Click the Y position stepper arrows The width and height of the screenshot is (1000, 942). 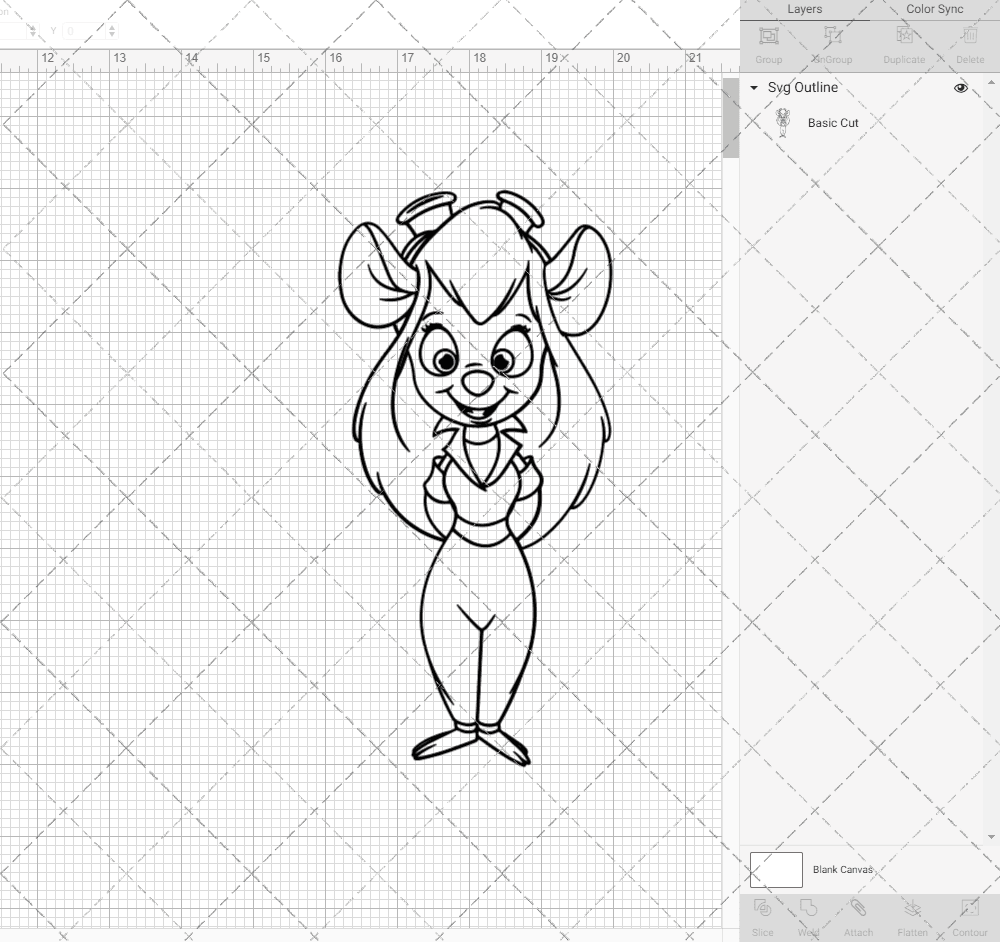click(x=112, y=30)
